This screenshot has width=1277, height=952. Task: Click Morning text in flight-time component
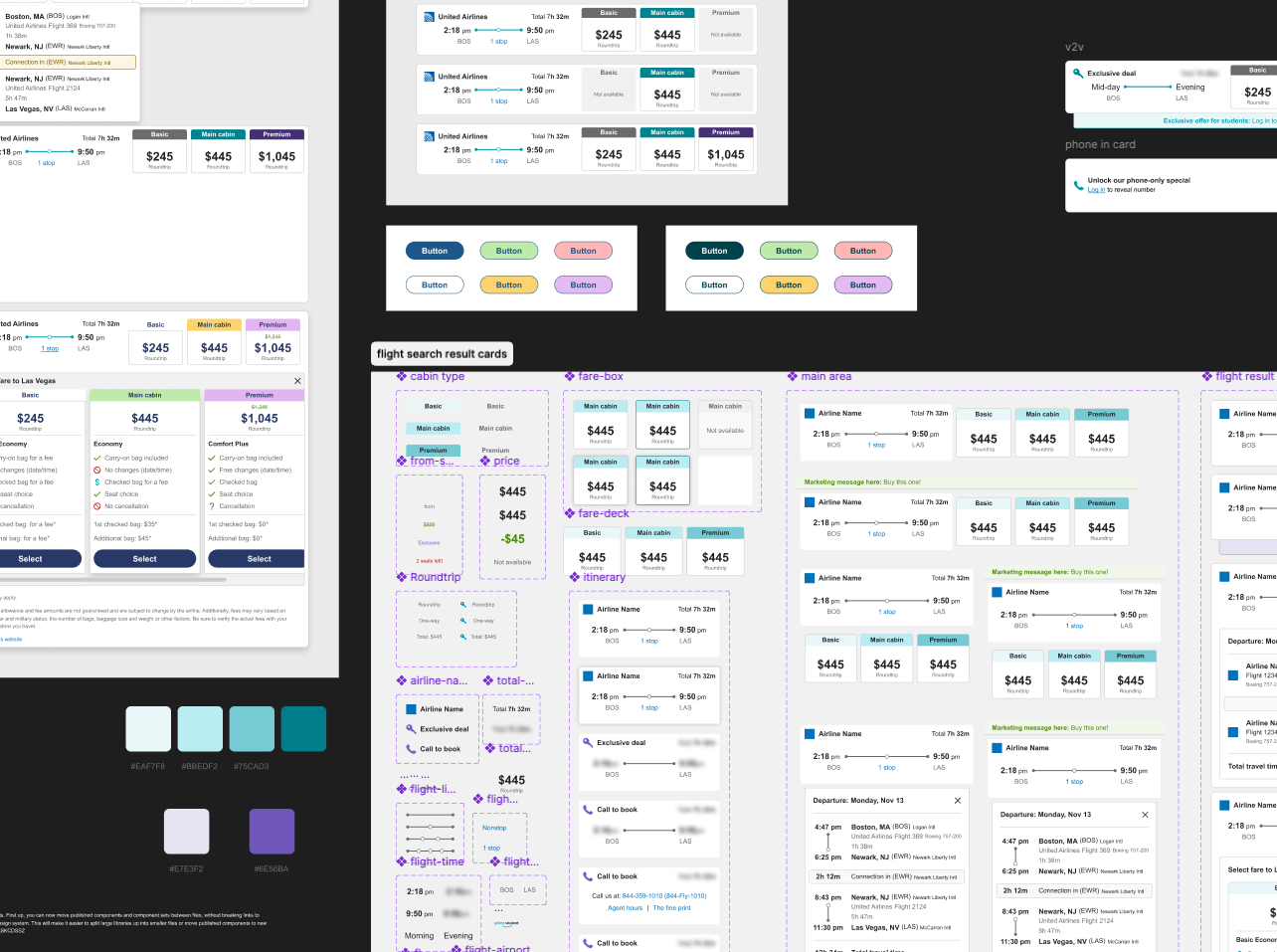(419, 935)
